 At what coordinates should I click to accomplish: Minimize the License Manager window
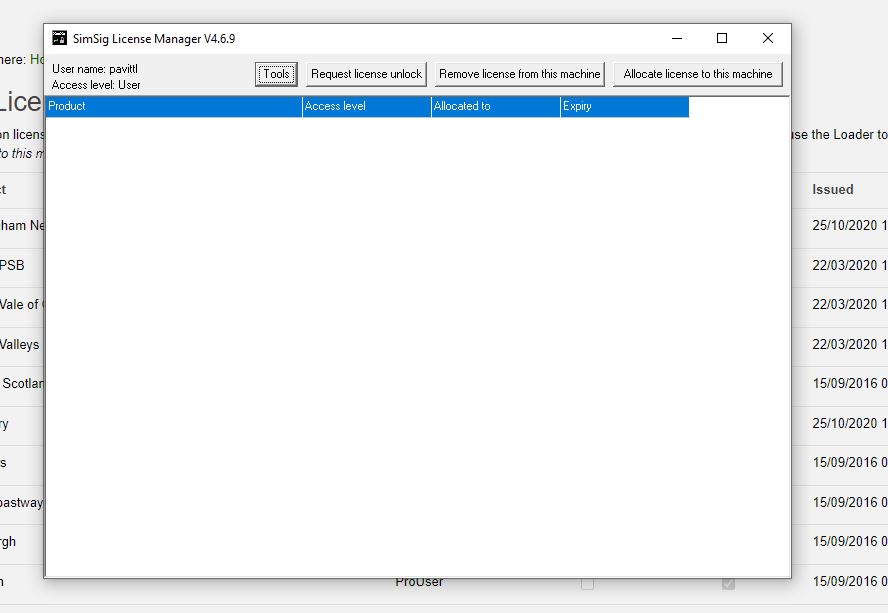677,39
